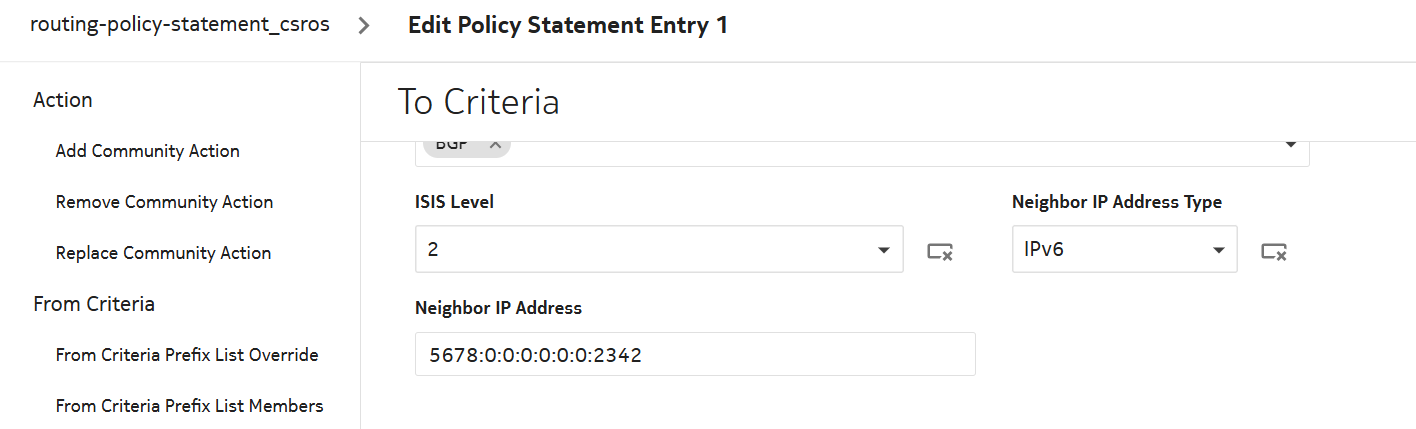Go back to routing-policy-statement_csros breadcrumb
The width and height of the screenshot is (1416, 429).
point(180,25)
